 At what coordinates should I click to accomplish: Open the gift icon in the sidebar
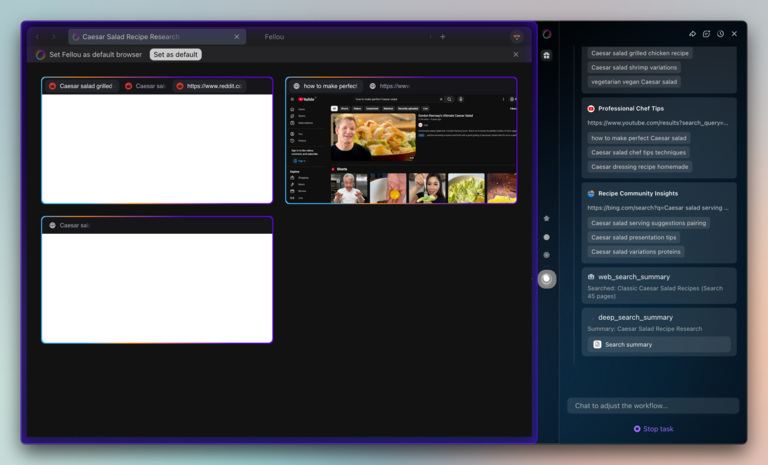(x=547, y=55)
